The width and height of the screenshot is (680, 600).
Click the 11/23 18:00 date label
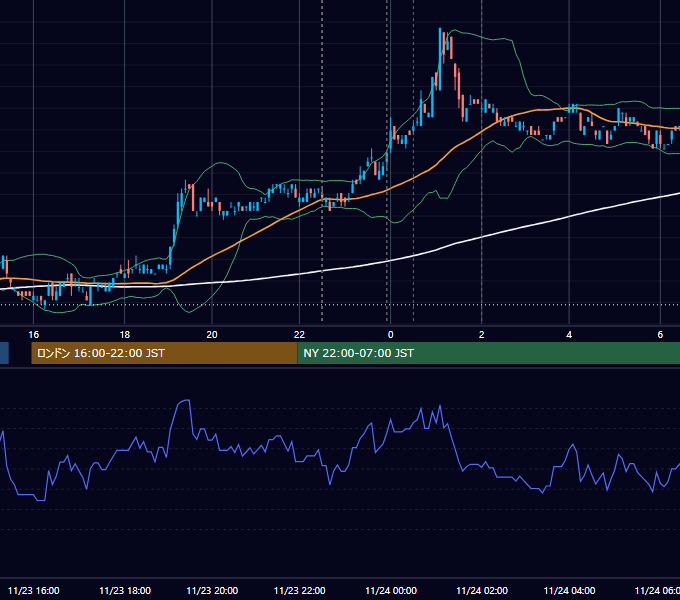[x=125, y=590]
